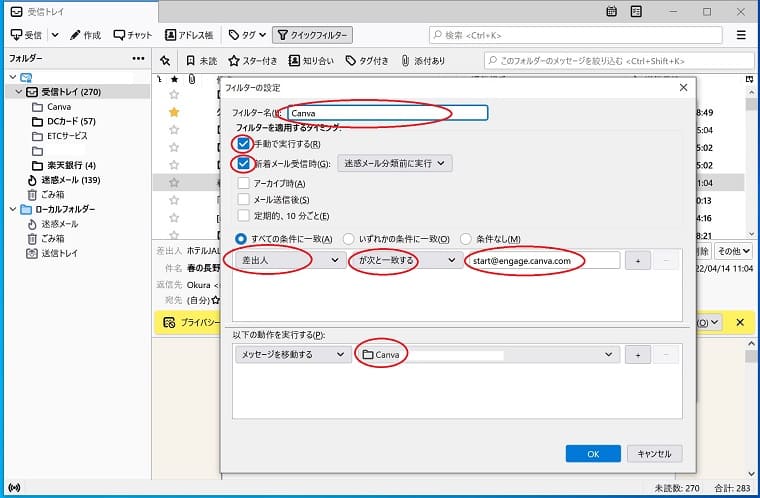
Task: Click キャンセル to discard filter
Action: (x=654, y=454)
